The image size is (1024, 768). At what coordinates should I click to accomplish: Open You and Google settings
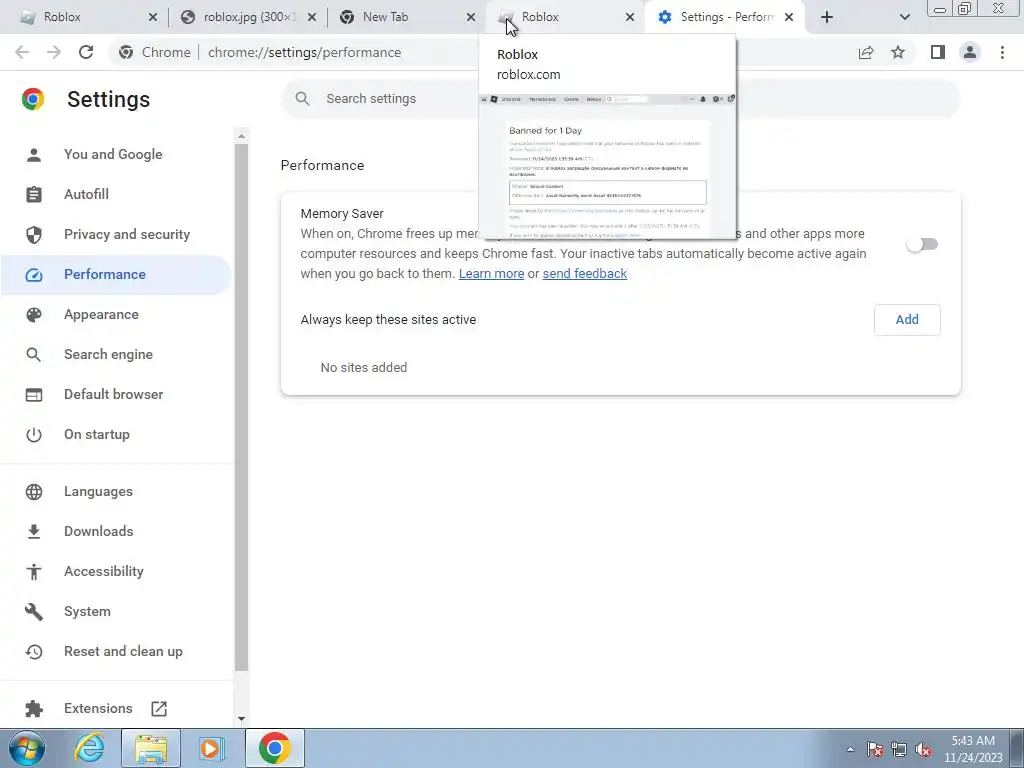tap(116, 154)
